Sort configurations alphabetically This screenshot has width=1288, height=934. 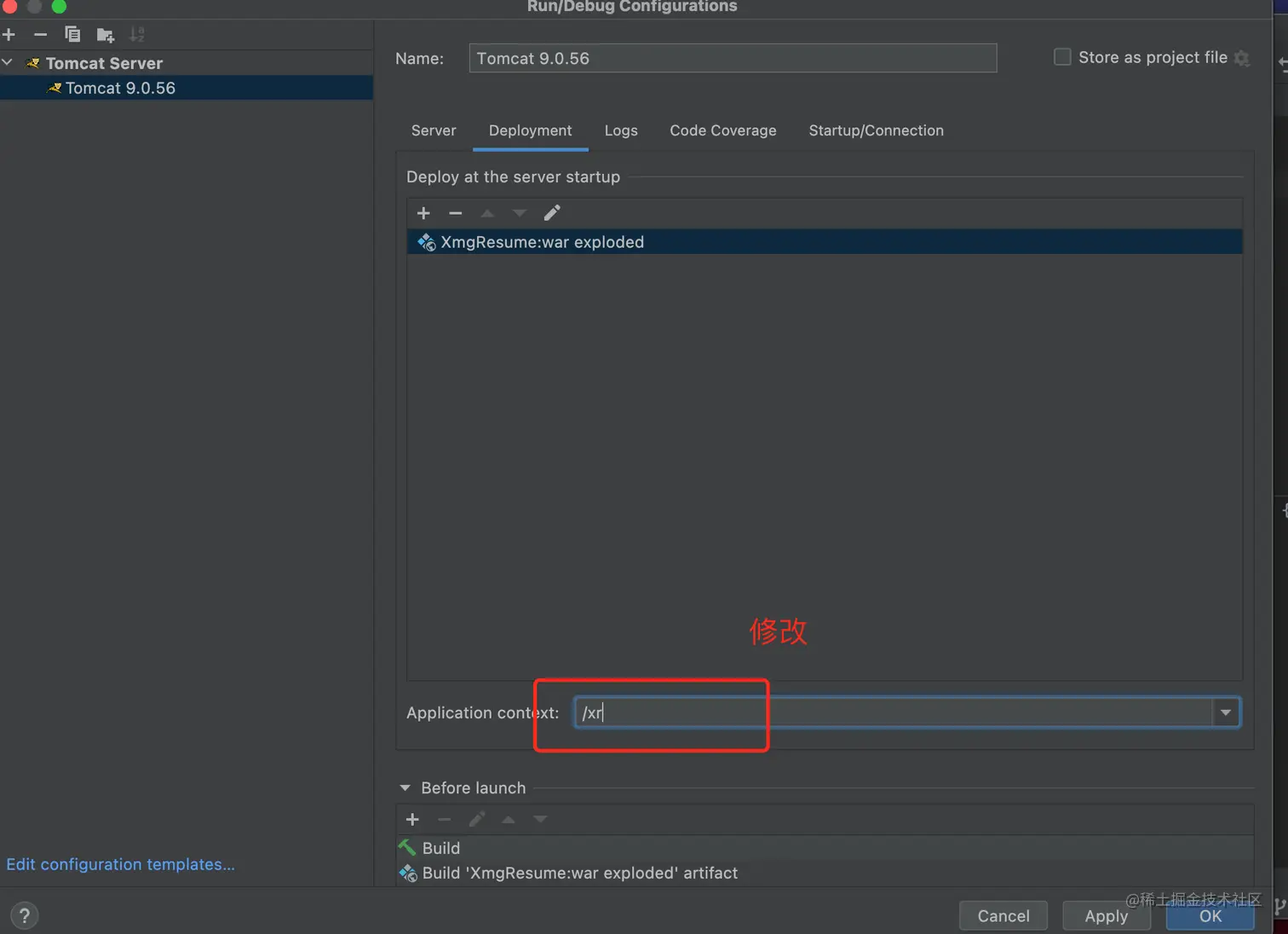click(x=137, y=35)
